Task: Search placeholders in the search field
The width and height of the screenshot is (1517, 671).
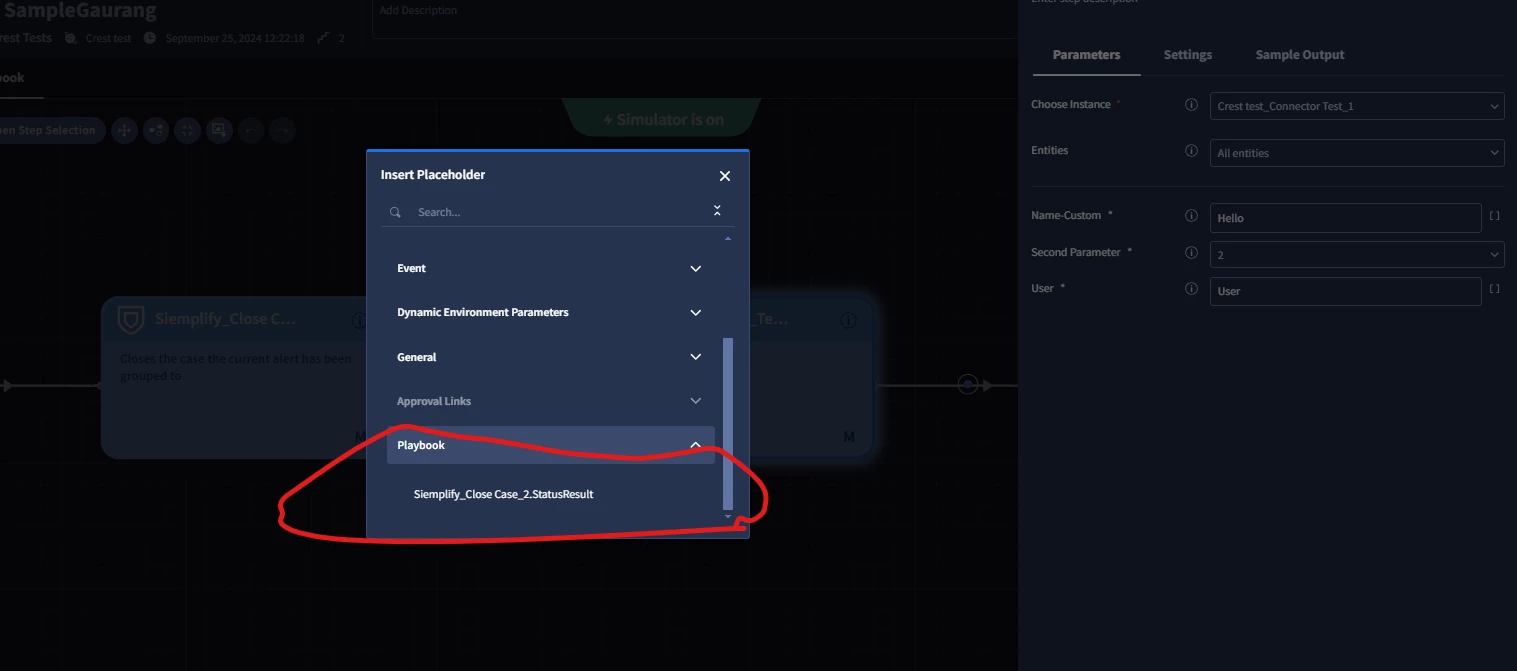Action: click(x=558, y=212)
